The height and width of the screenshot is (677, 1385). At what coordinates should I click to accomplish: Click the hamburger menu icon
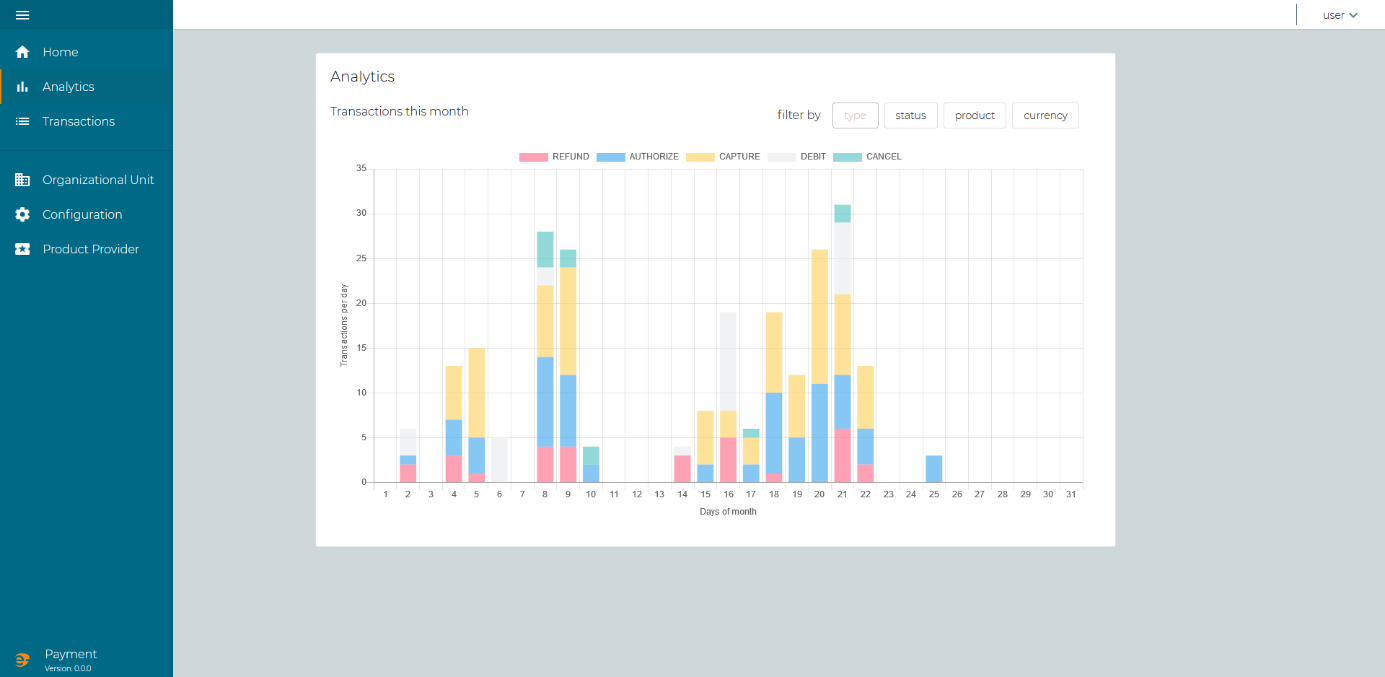point(22,15)
